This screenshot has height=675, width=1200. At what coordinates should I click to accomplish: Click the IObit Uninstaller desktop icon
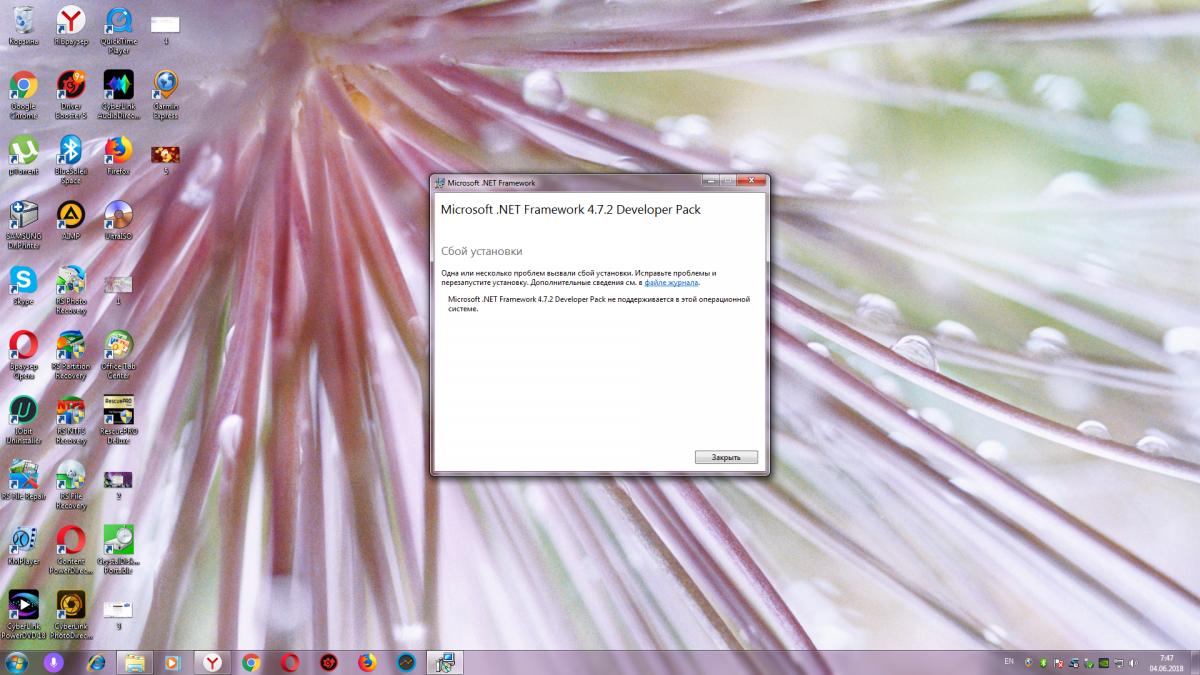coord(23,411)
